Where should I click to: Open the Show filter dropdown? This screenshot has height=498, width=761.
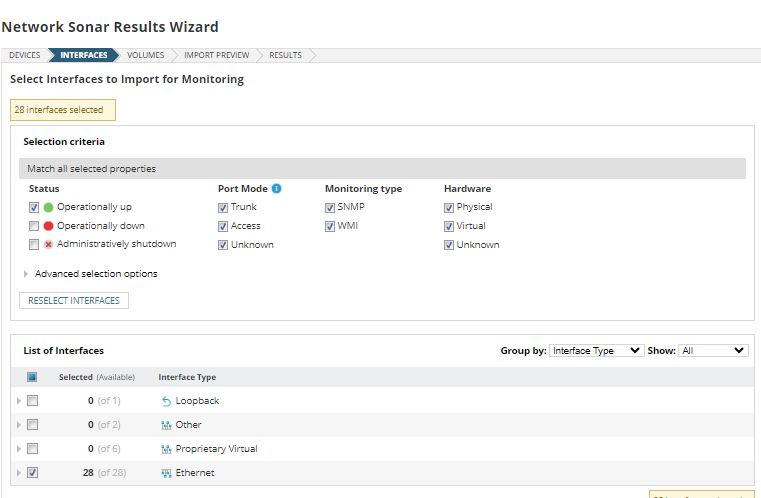(x=712, y=351)
